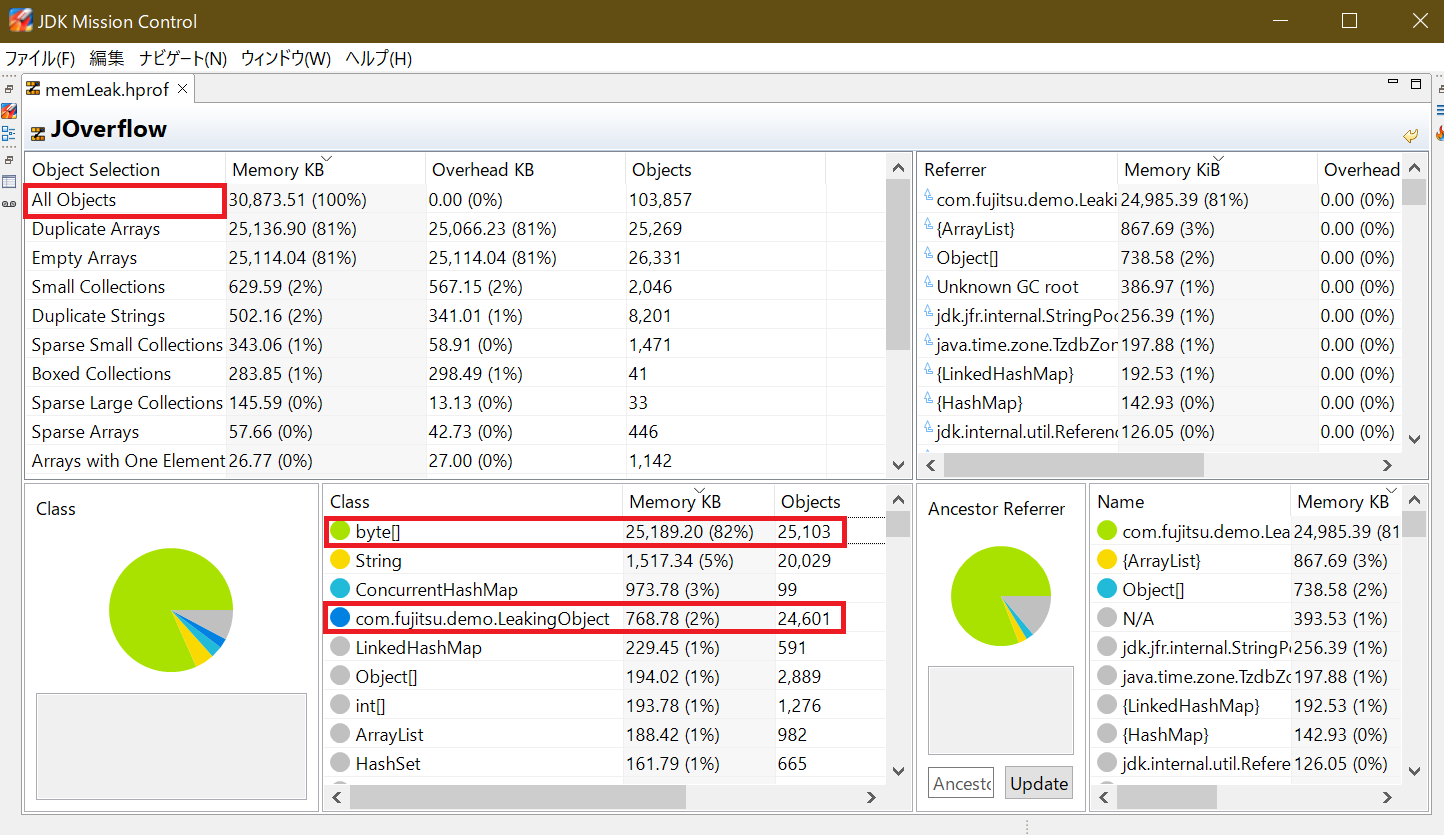
Task: Click the Results tape icon in left sidebar
Action: (x=9, y=203)
